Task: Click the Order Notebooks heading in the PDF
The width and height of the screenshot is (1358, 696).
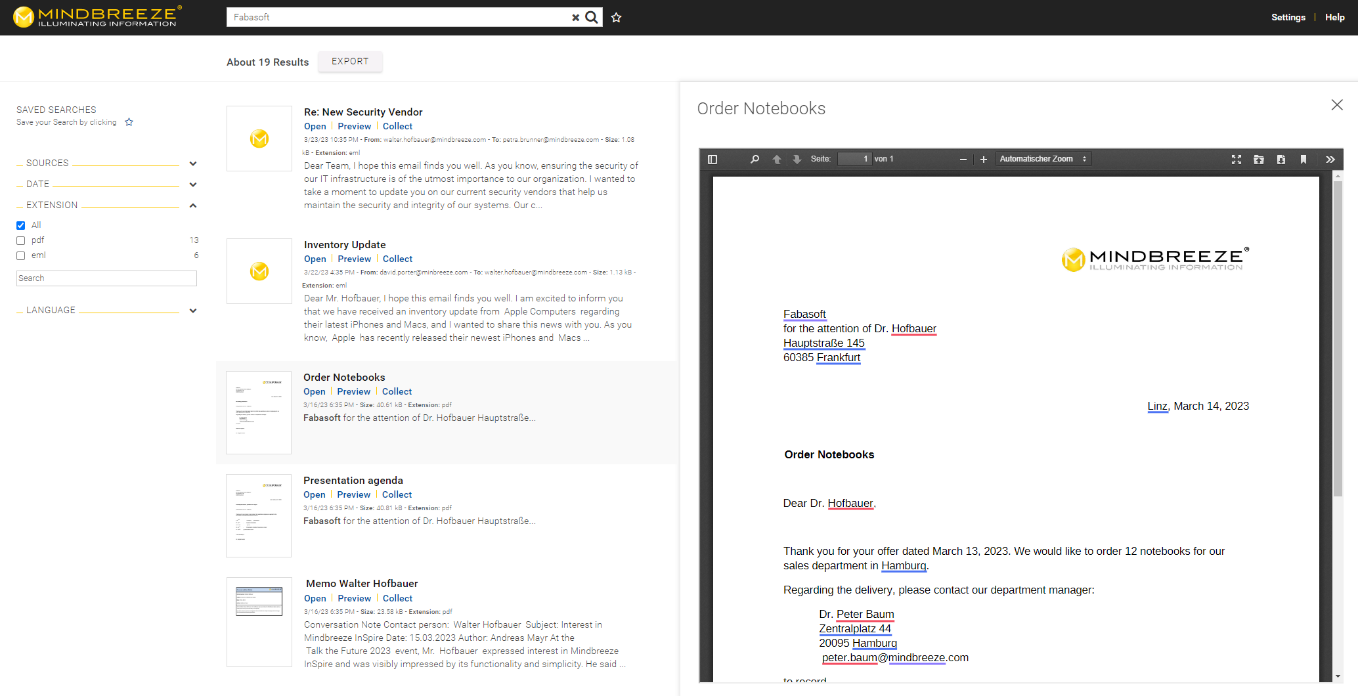Action: pyautogui.click(x=829, y=455)
